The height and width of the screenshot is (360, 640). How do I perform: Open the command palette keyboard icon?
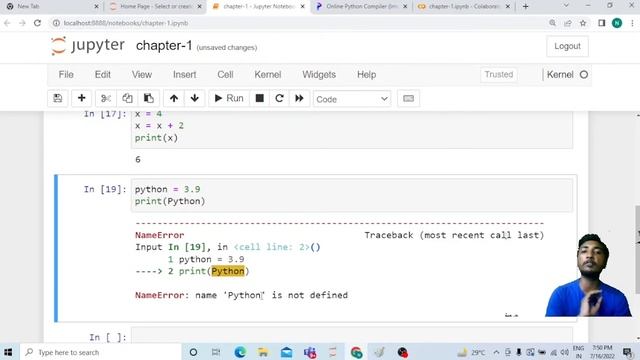pyautogui.click(x=408, y=98)
